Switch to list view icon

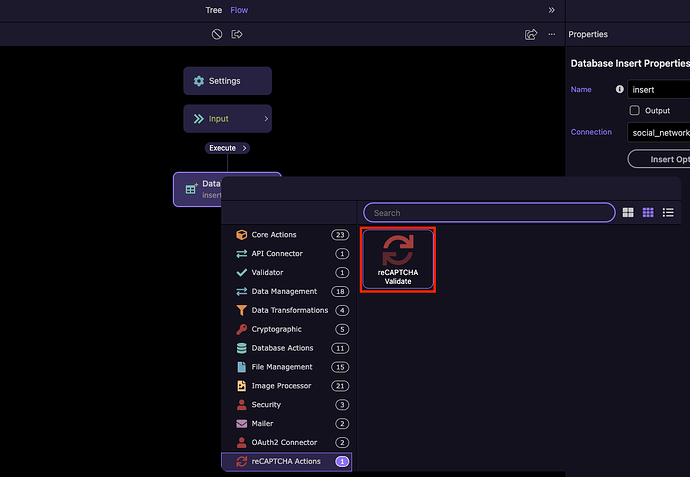(668, 213)
